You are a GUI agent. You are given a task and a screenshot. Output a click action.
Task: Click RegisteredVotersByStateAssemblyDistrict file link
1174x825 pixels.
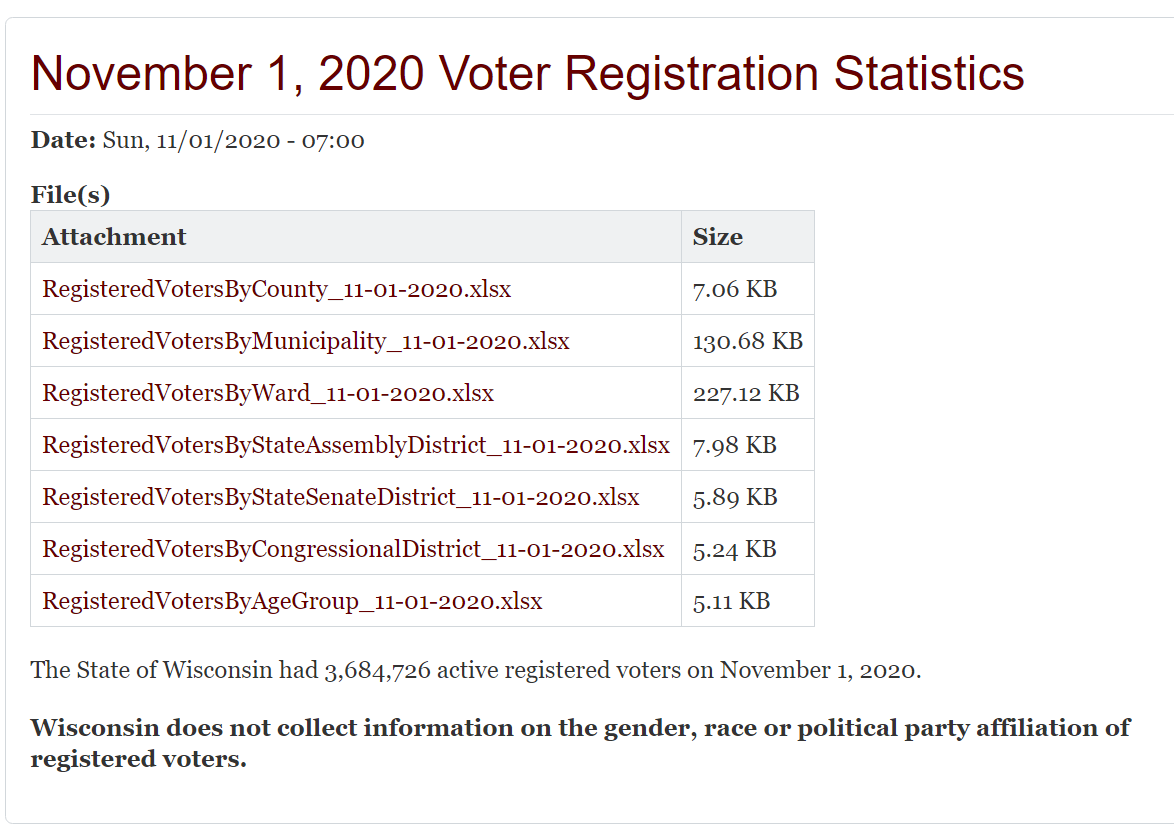355,446
